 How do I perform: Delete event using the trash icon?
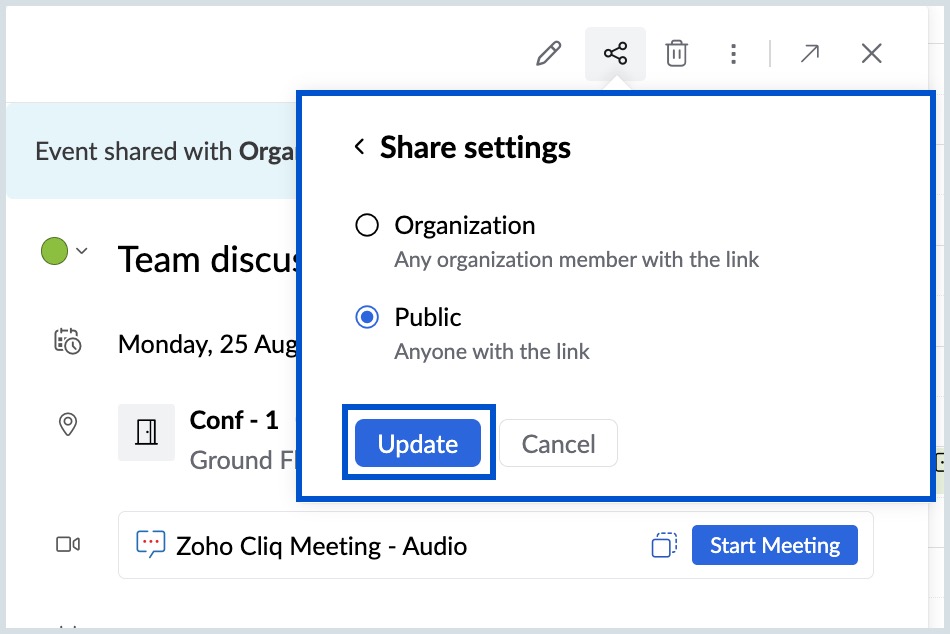click(x=677, y=53)
